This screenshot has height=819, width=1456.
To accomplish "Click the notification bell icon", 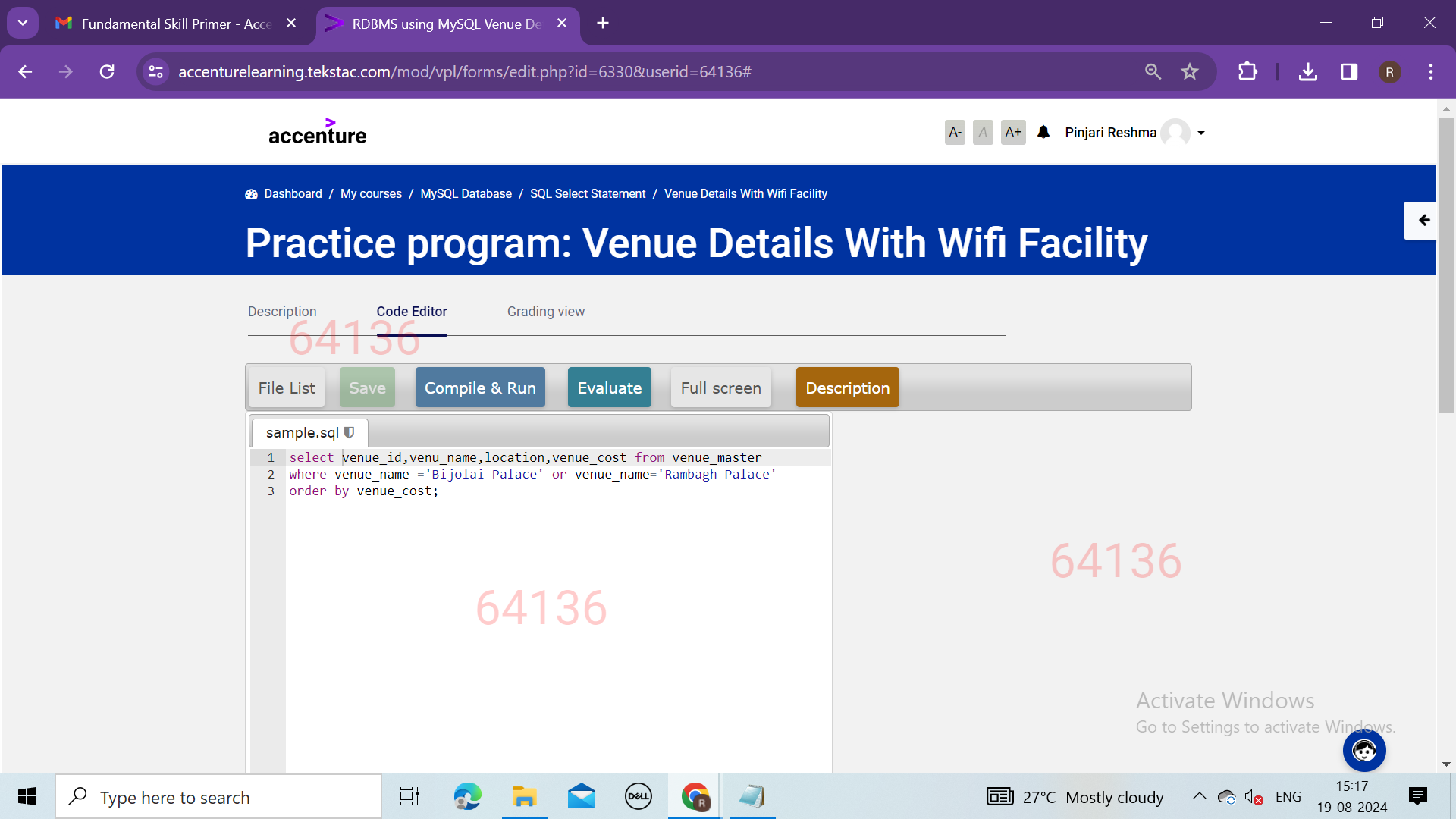I will (1043, 132).
